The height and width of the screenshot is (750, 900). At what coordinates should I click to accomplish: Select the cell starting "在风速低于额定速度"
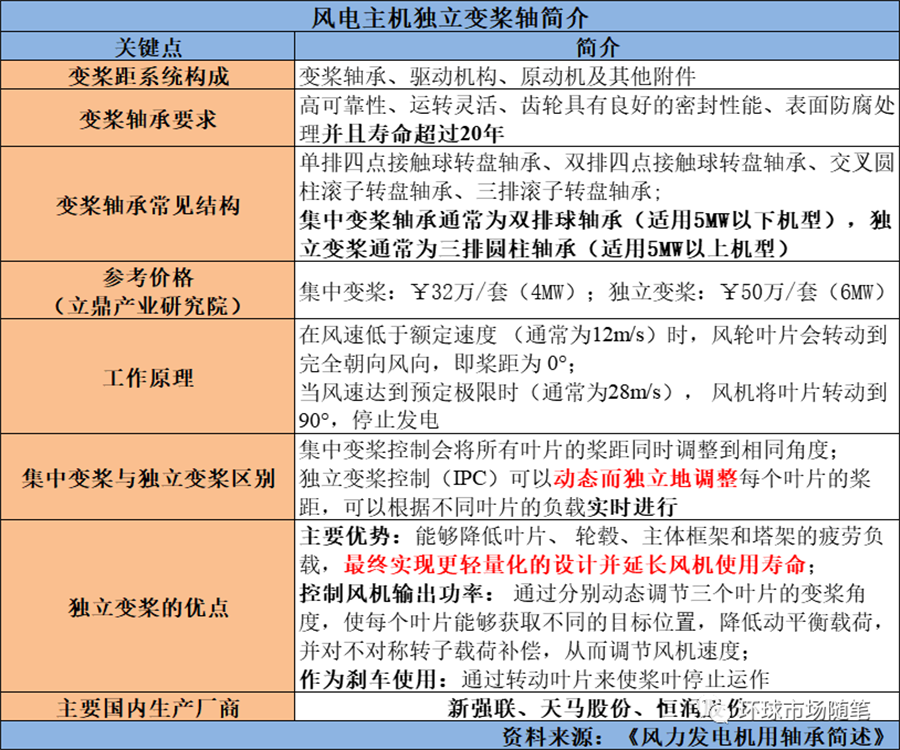tap(597, 376)
